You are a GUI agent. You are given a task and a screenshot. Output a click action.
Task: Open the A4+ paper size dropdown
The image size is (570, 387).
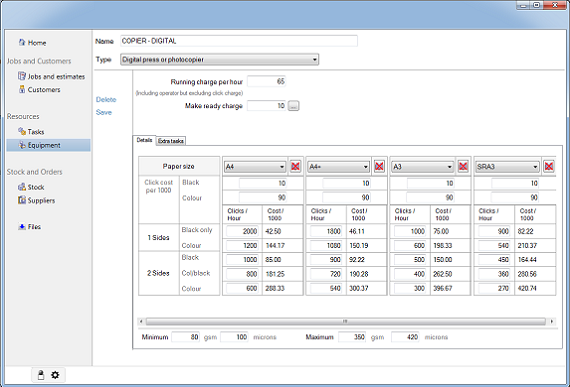(x=338, y=166)
